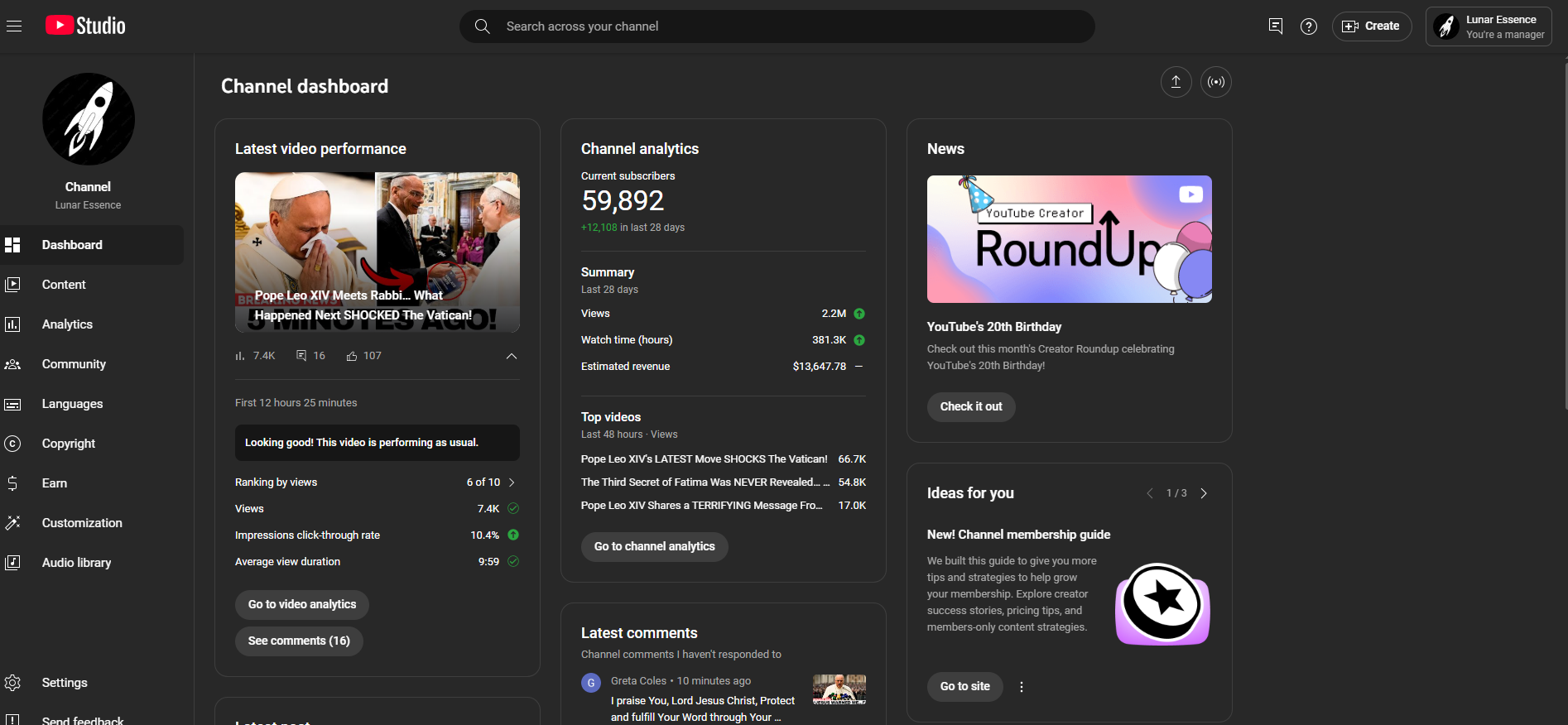
Task: Open the Languages menu item
Action: coord(92,404)
